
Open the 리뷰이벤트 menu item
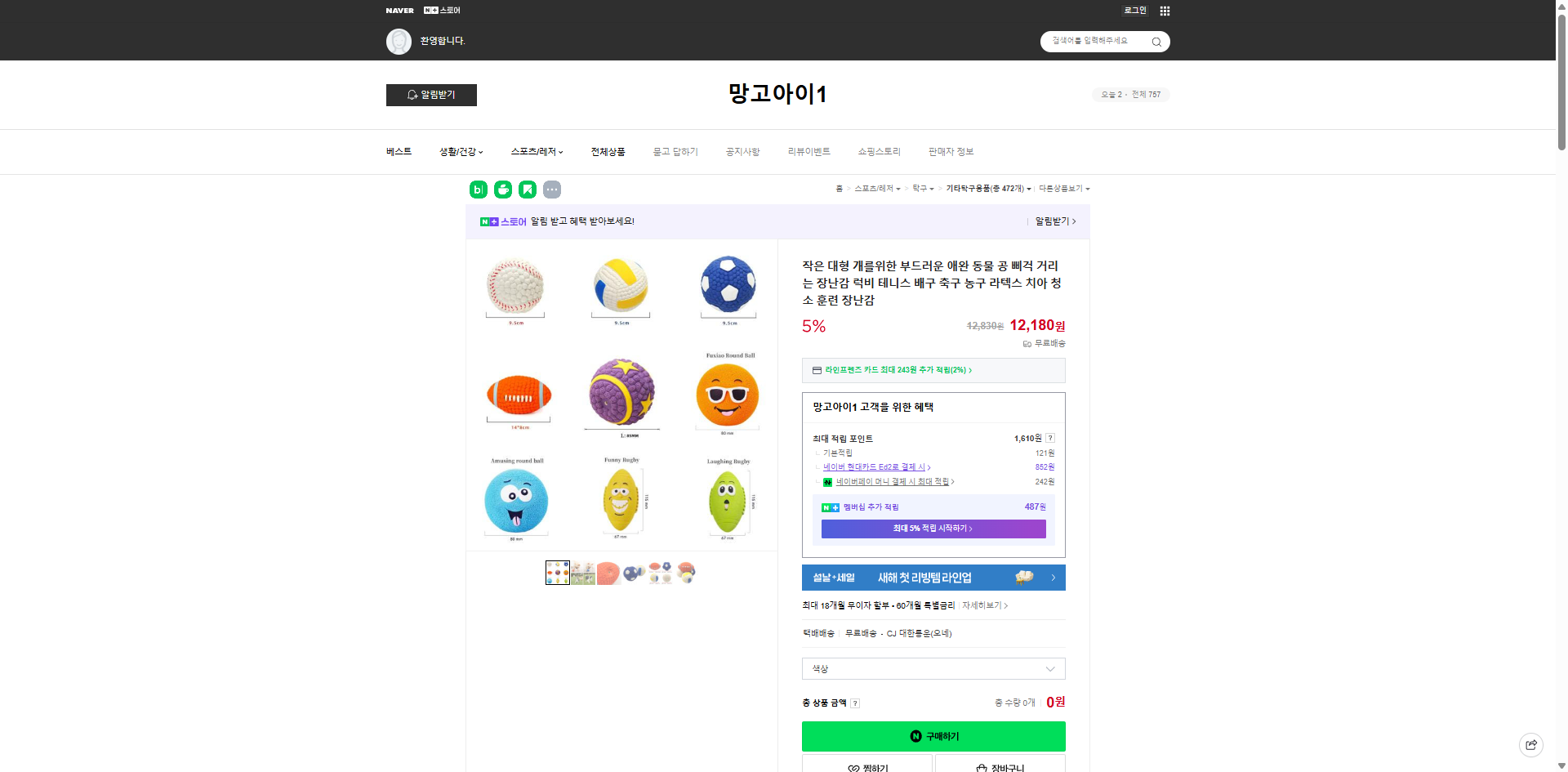[x=808, y=151]
